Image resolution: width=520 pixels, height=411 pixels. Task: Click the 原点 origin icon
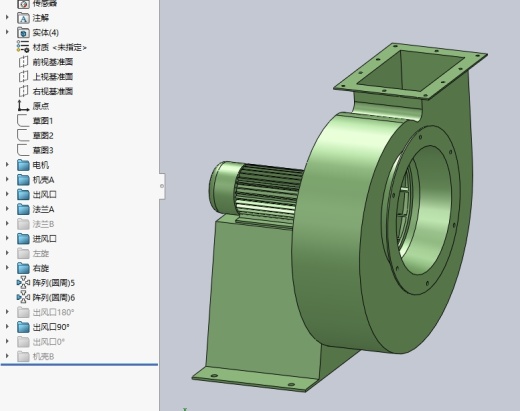tap(23, 106)
